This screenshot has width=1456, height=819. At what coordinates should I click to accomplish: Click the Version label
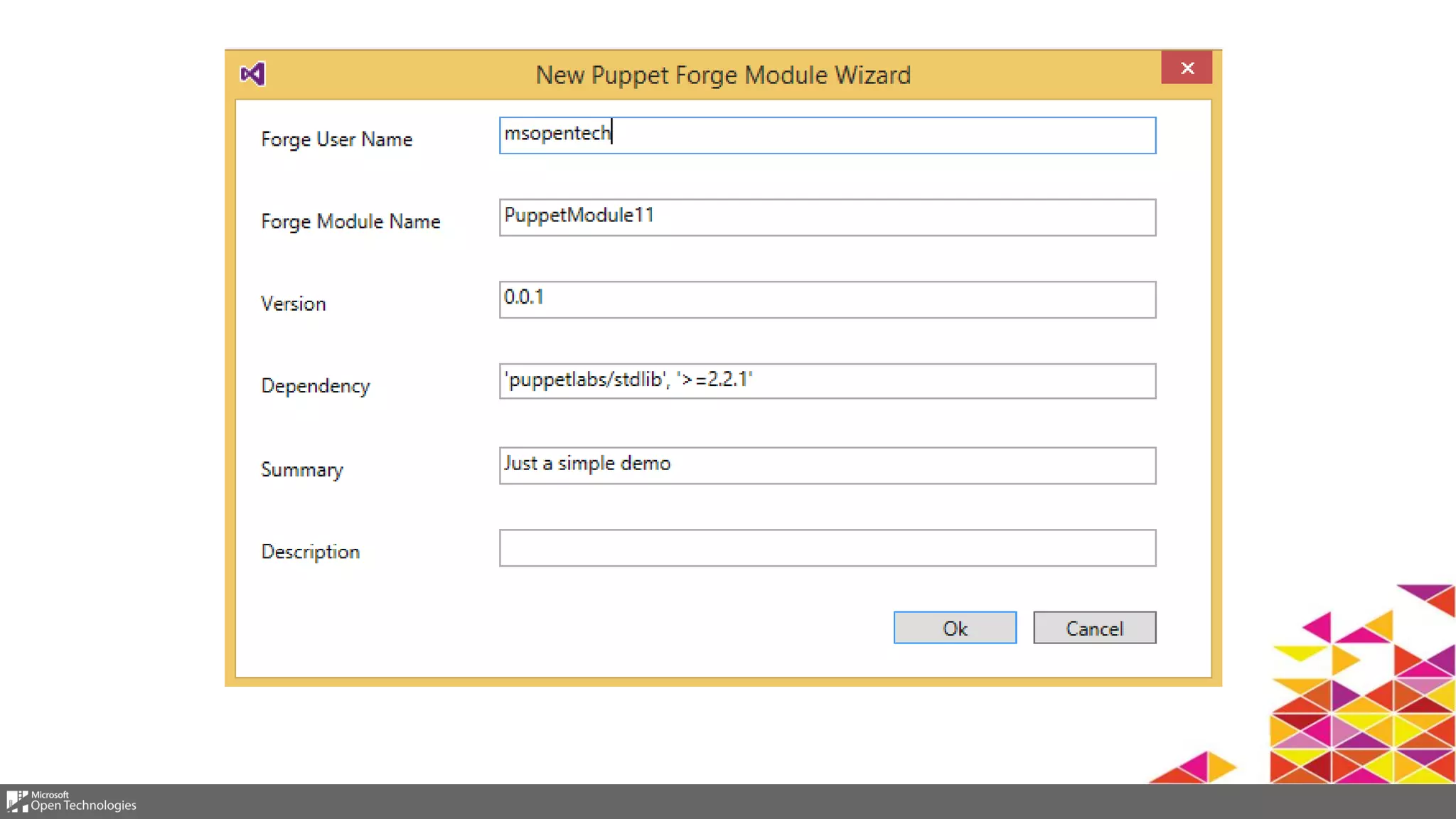point(293,304)
